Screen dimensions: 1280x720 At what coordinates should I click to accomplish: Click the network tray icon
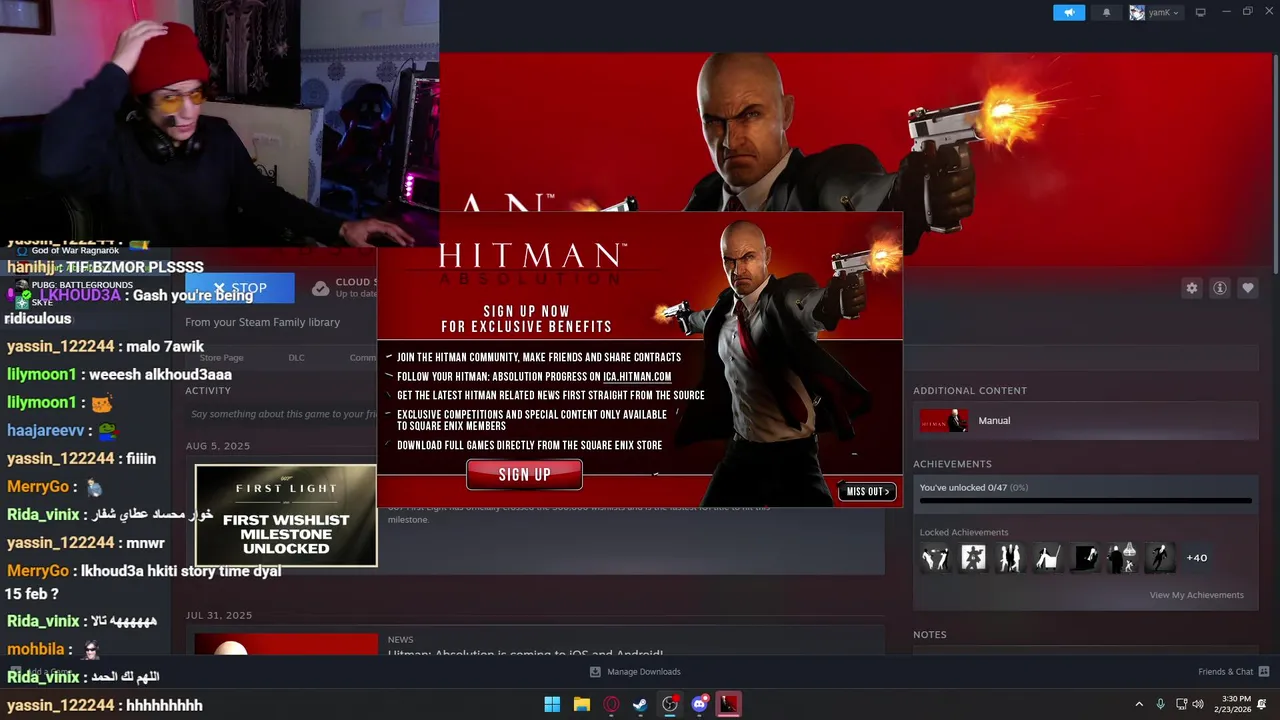tap(1181, 704)
